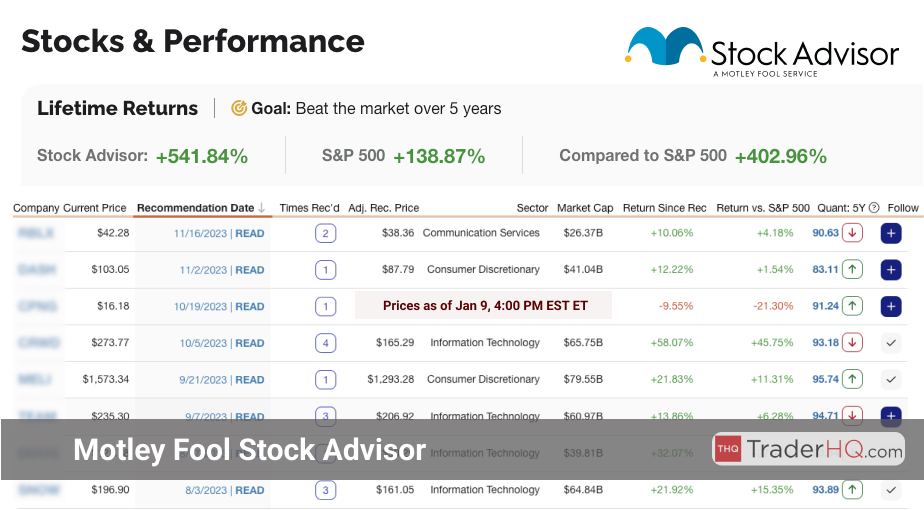
Task: Sort table by Return Since Rec header
Action: [x=665, y=208]
